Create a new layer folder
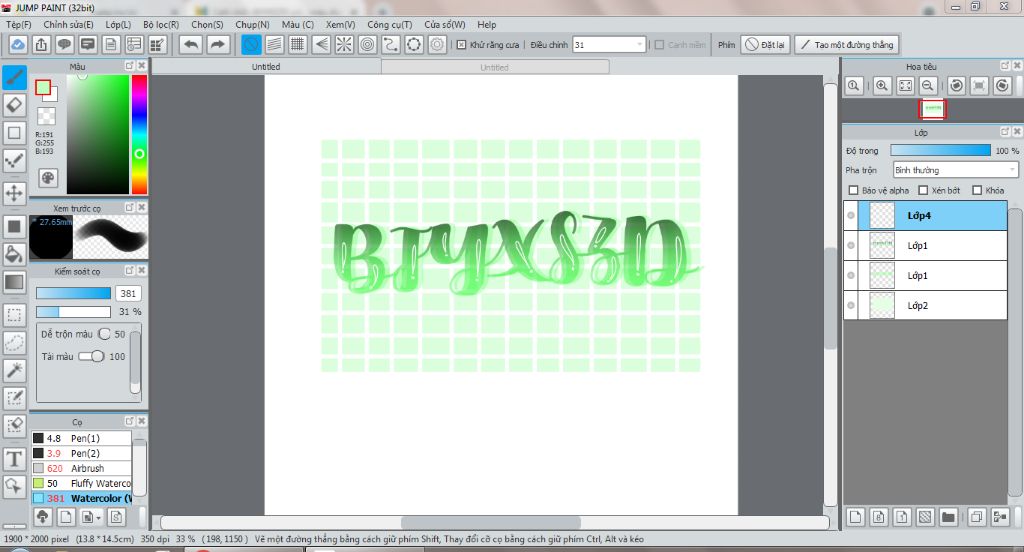The image size is (1024, 552). click(948, 517)
